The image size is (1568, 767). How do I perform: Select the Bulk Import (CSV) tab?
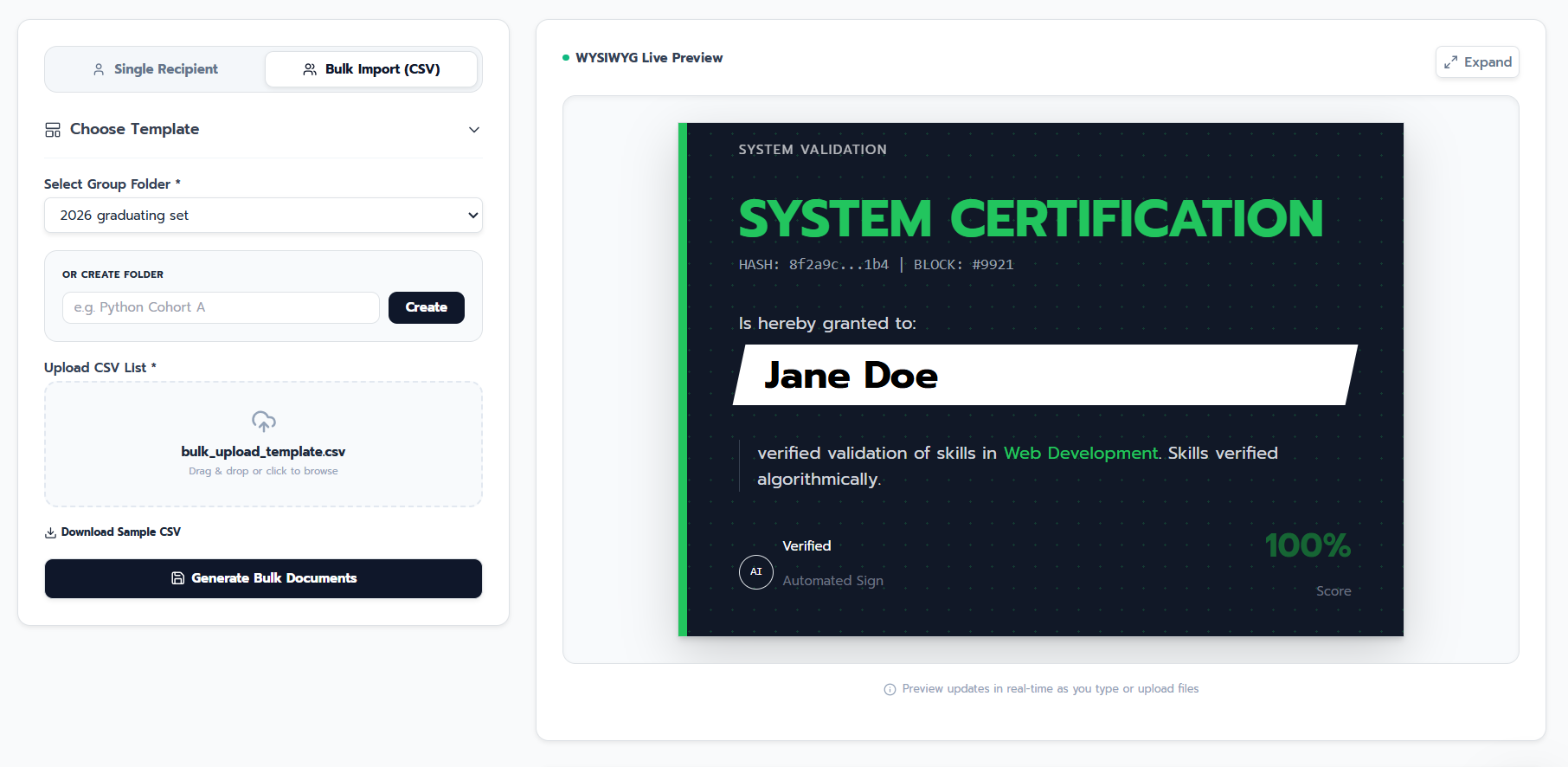[371, 69]
